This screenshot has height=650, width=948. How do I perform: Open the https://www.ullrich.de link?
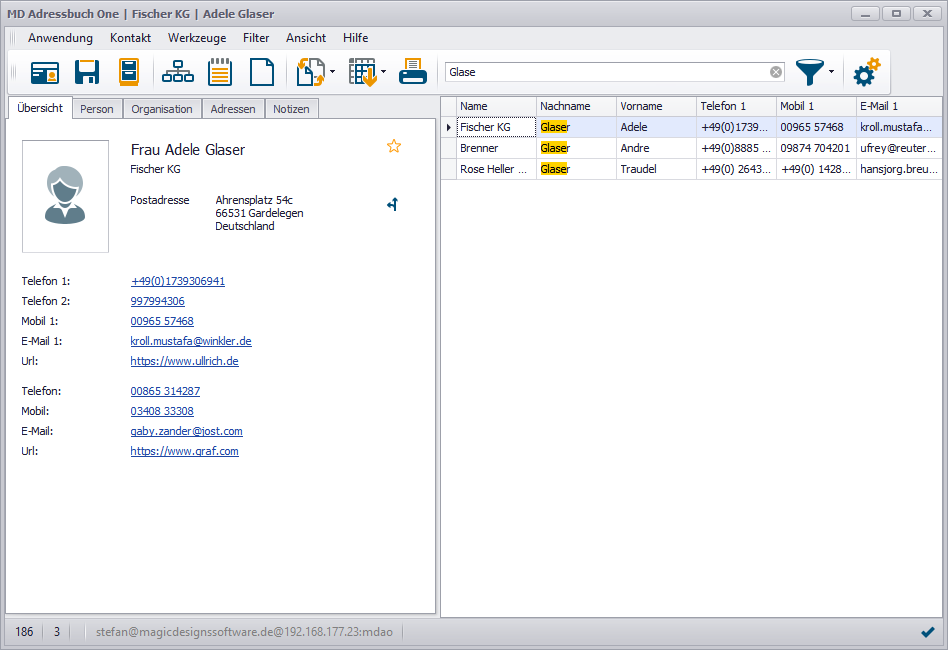(x=184, y=361)
